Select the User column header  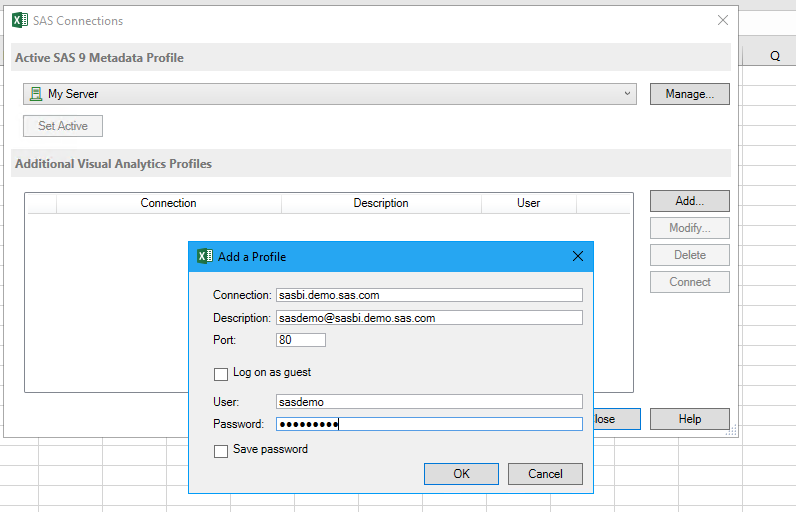coord(528,203)
